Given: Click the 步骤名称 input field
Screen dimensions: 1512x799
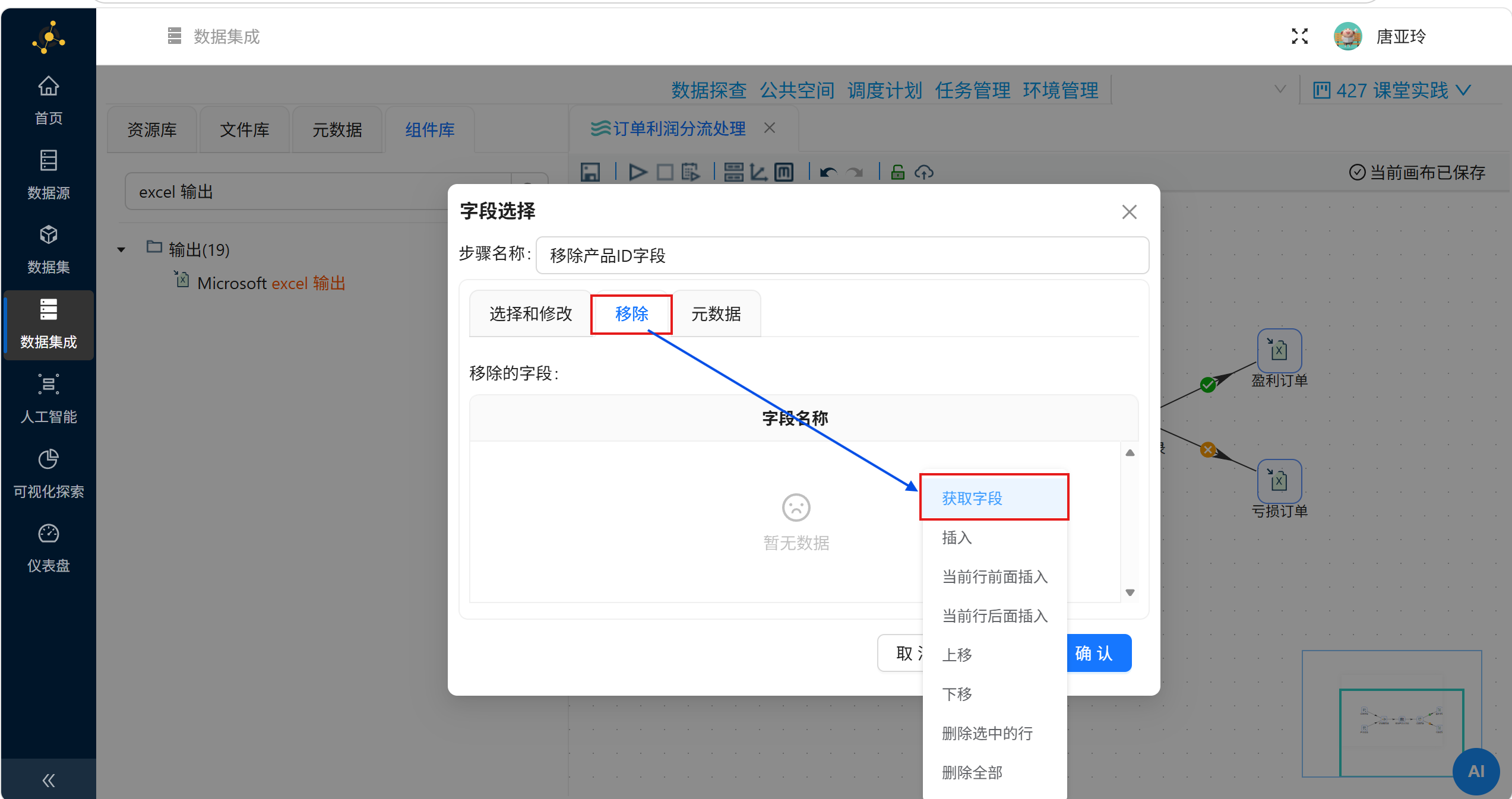Looking at the screenshot, I should pyautogui.click(x=842, y=255).
